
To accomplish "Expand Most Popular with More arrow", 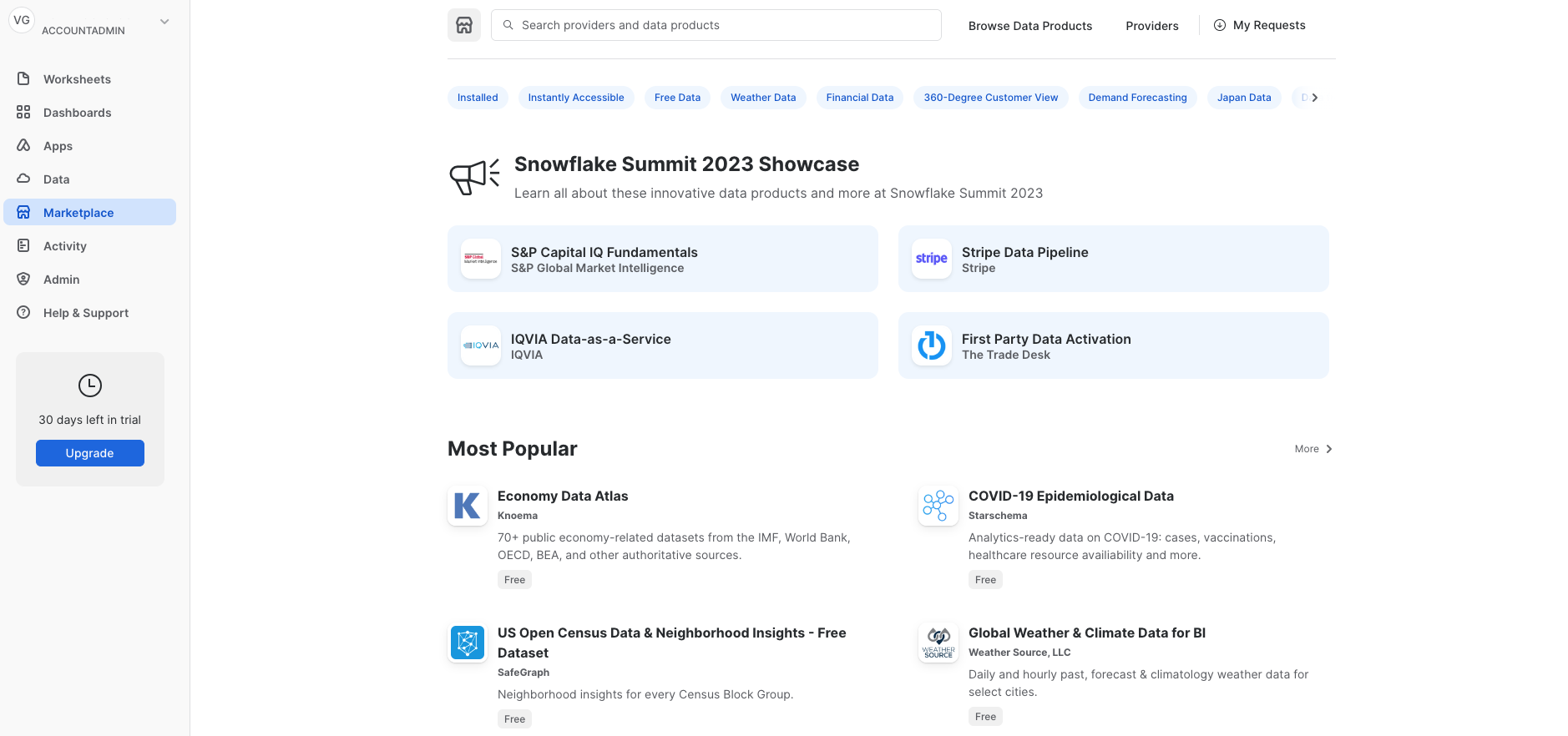I will coord(1313,449).
